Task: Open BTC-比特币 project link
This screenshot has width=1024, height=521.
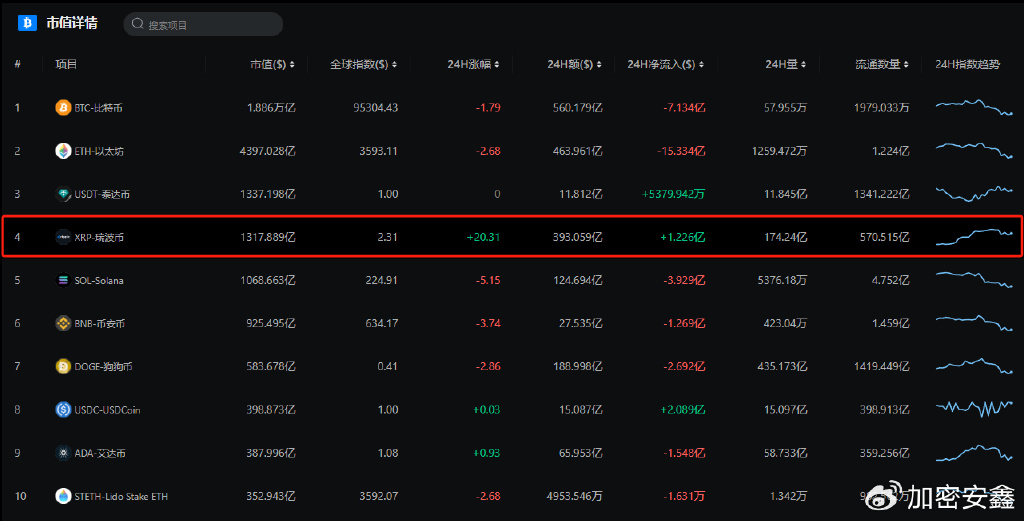Action: click(99, 108)
